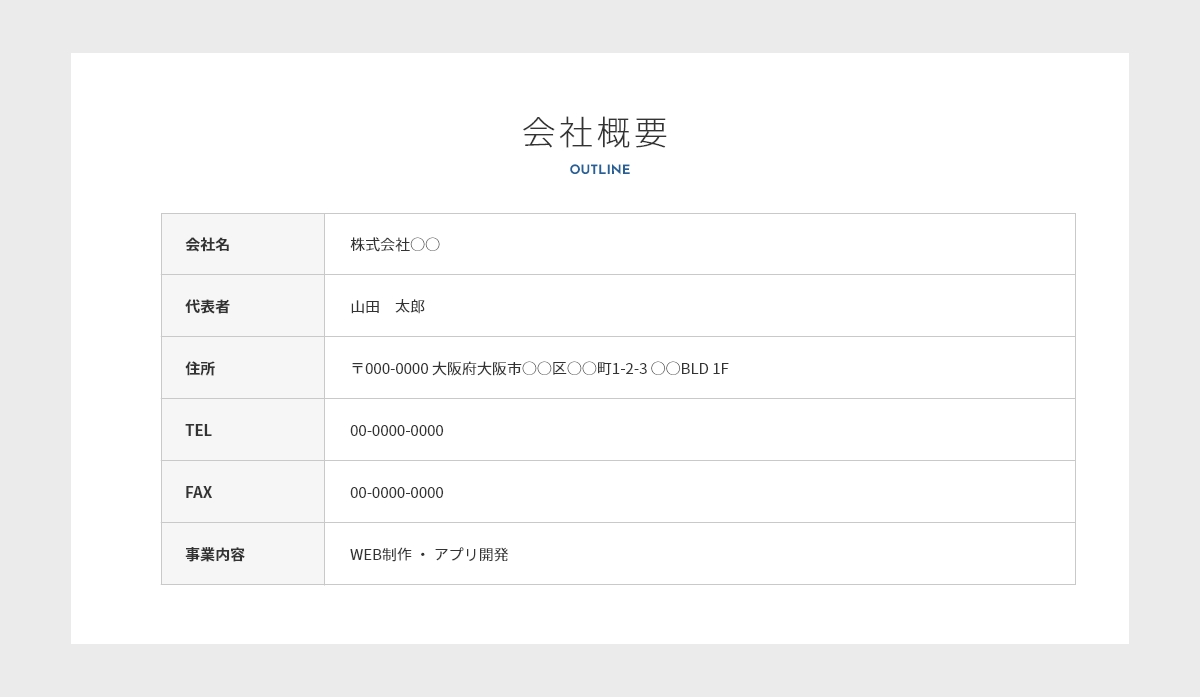This screenshot has width=1200, height=697.
Task: Click the fax number in the FAX row
Action: [396, 492]
